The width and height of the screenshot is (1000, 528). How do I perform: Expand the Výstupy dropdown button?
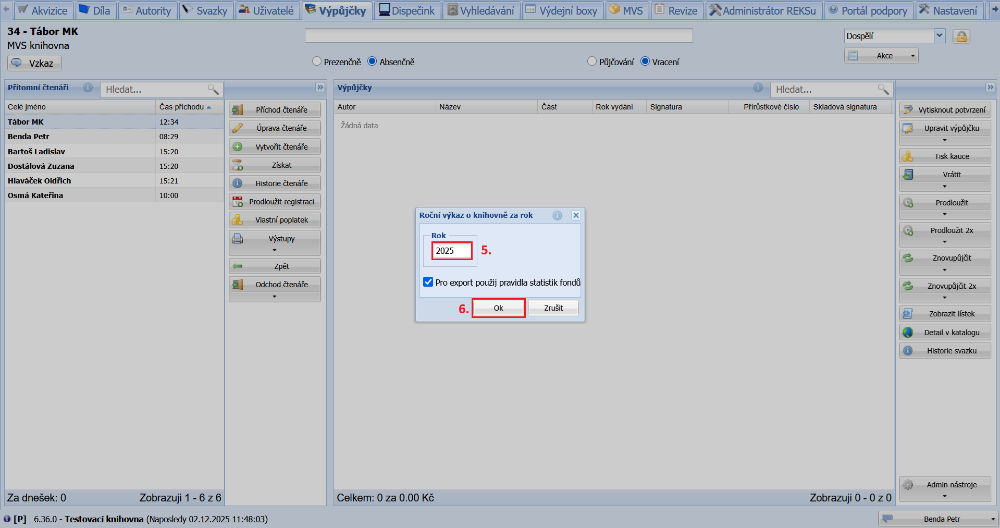(275, 242)
